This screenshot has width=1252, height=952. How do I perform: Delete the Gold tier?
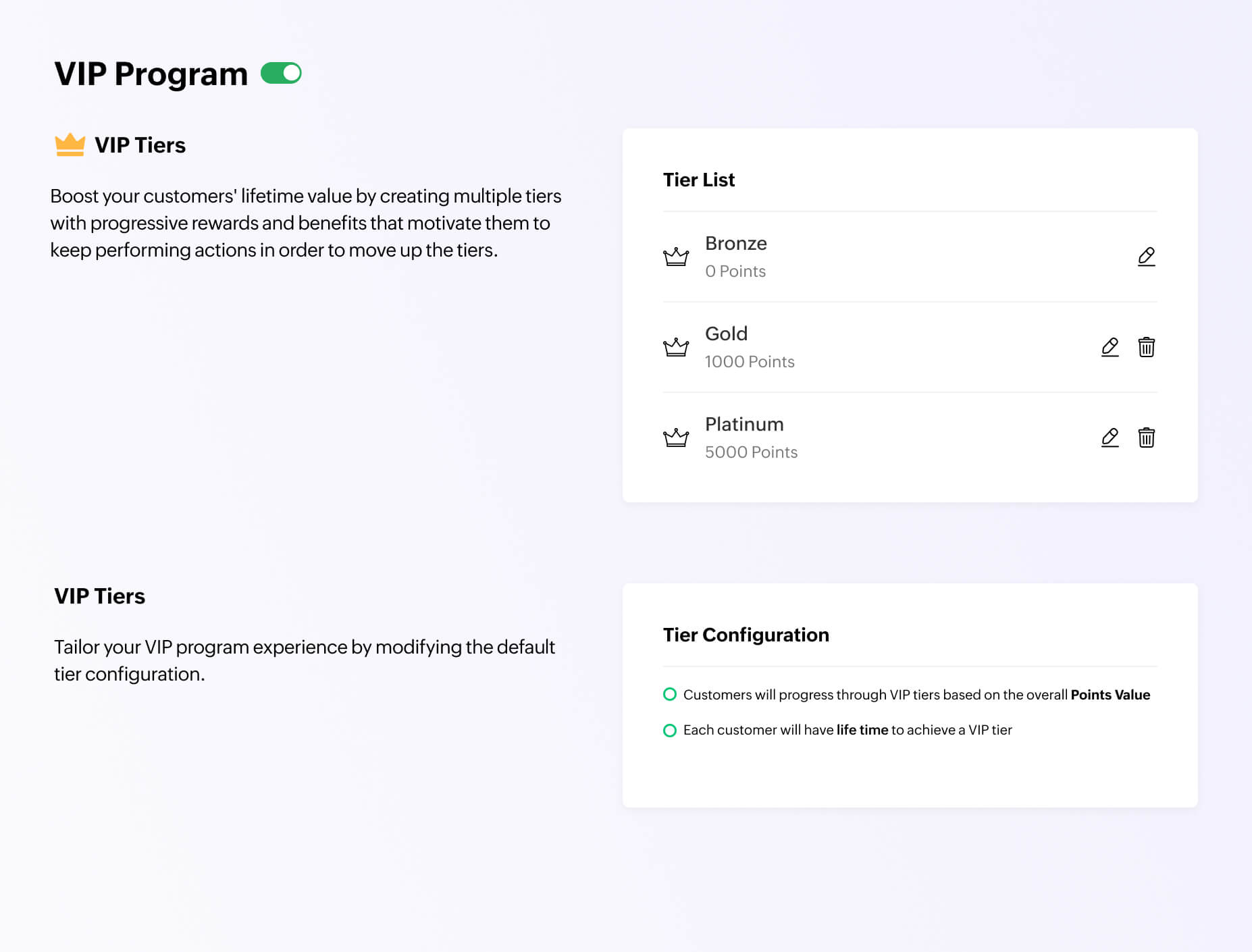pos(1146,347)
